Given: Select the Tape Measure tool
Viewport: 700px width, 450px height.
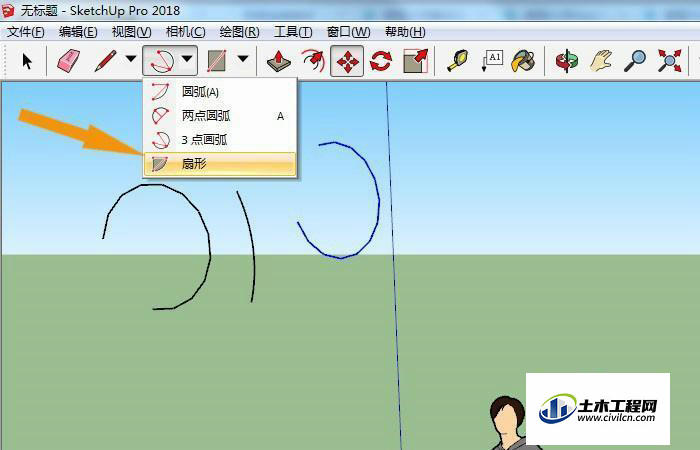Looking at the screenshot, I should (458, 61).
